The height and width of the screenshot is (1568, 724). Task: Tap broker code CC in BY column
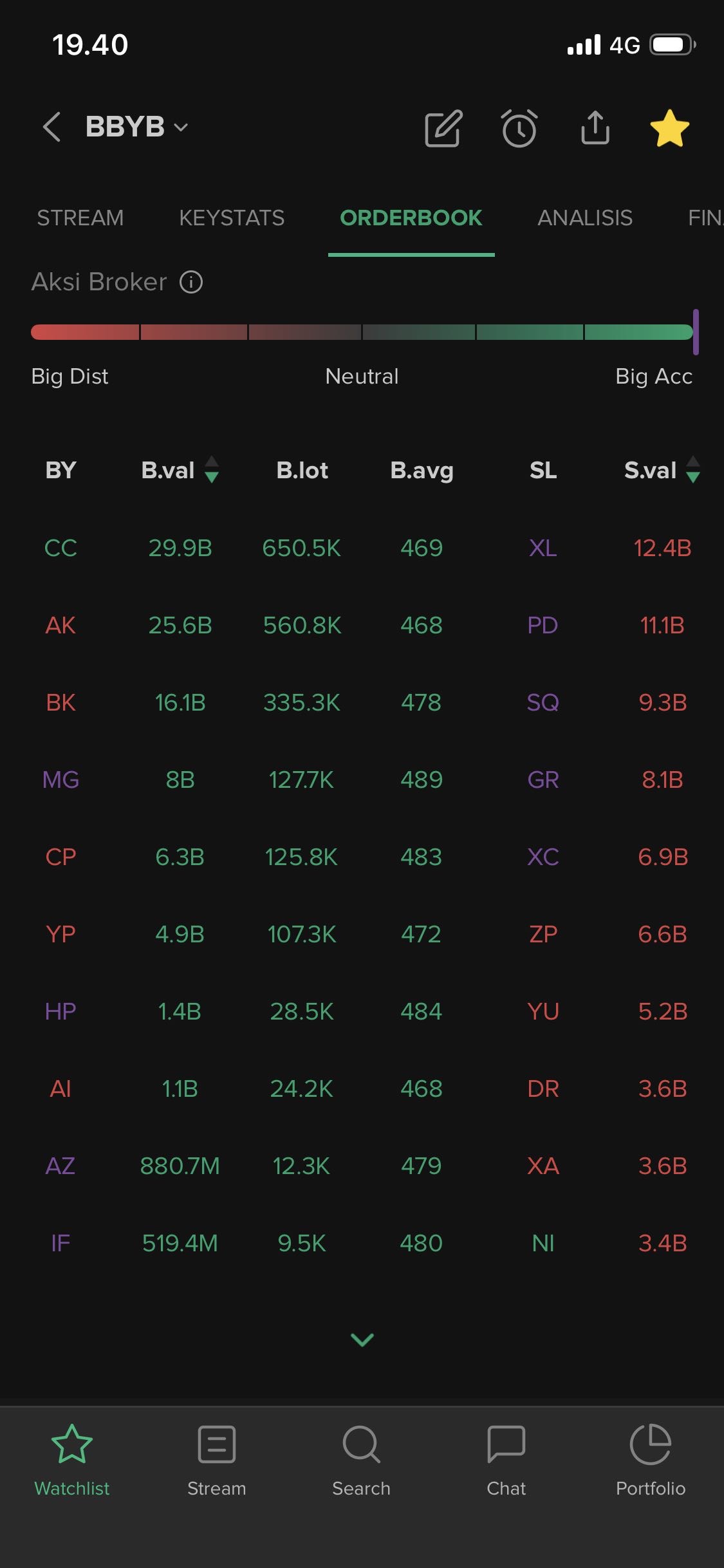click(60, 548)
